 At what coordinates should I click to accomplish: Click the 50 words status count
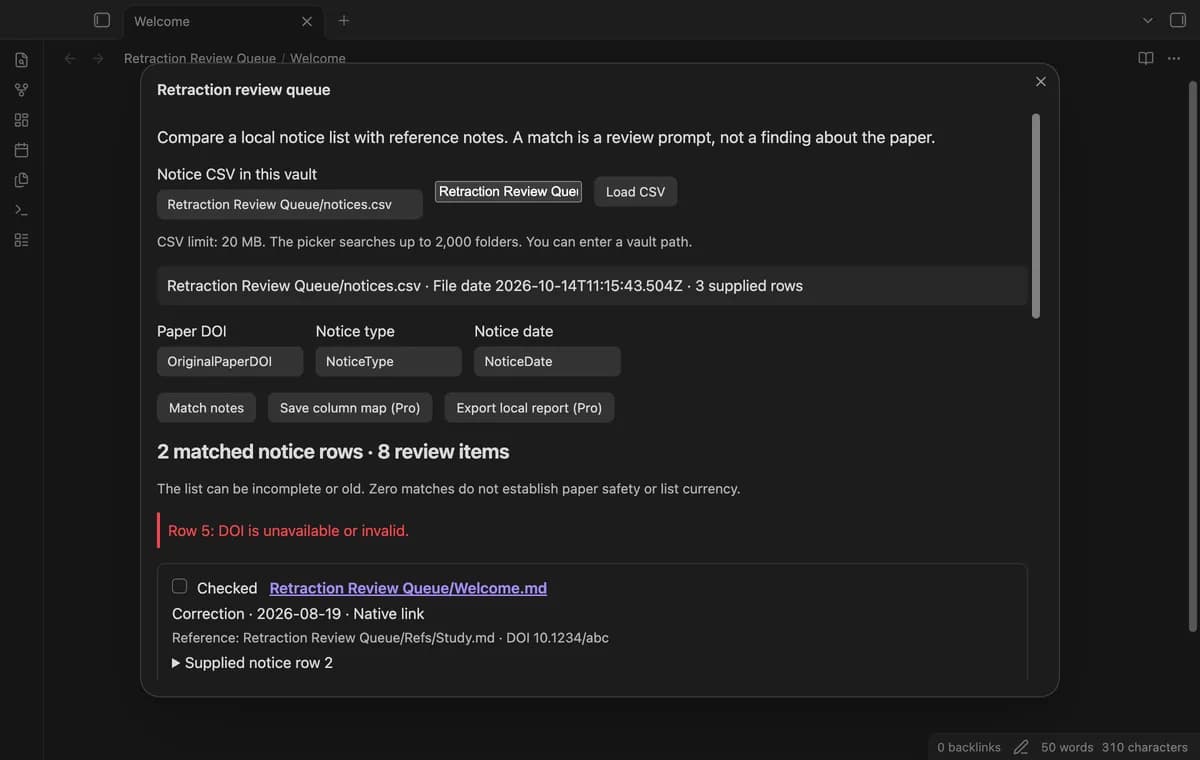point(1067,747)
